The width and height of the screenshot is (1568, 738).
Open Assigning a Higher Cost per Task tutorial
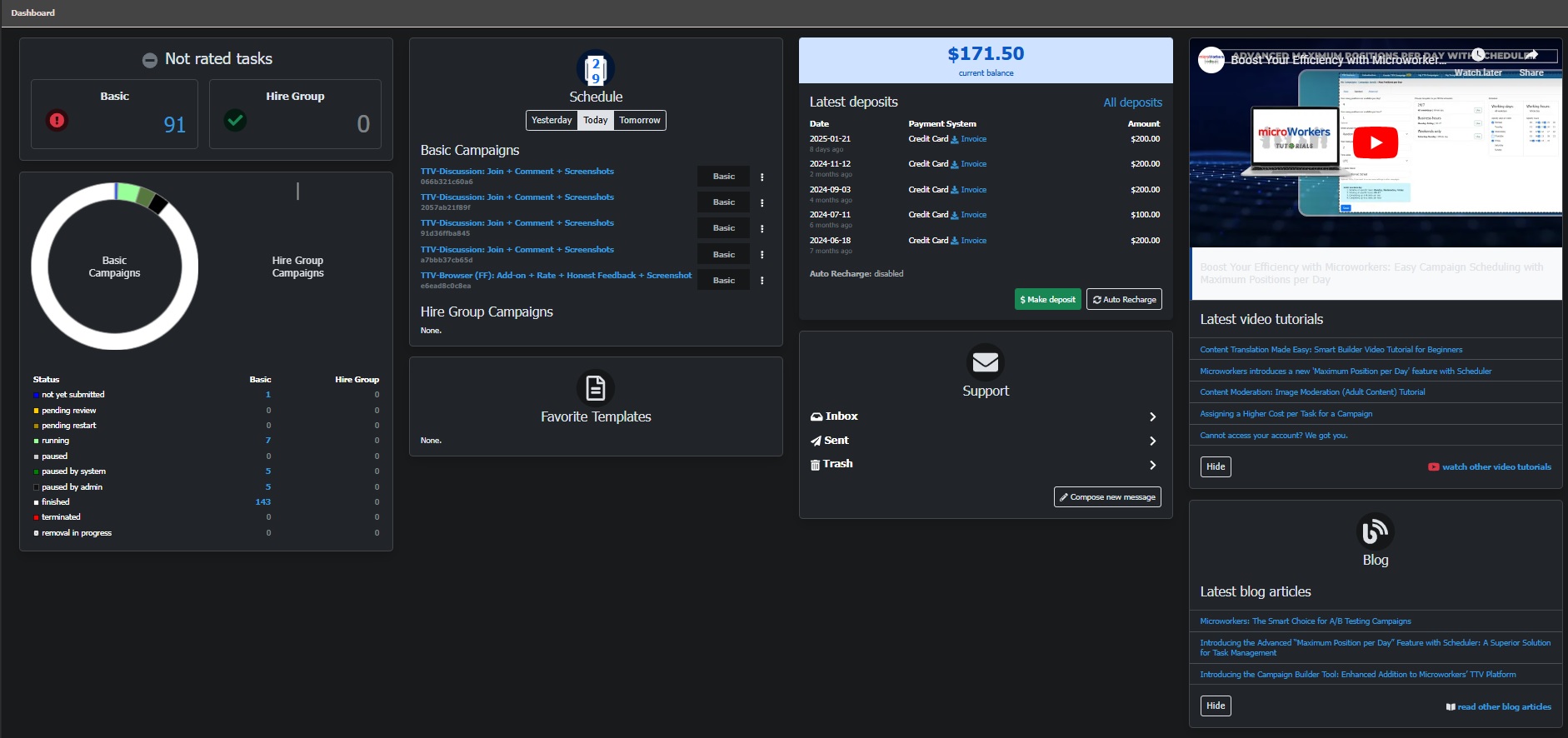[1286, 414]
